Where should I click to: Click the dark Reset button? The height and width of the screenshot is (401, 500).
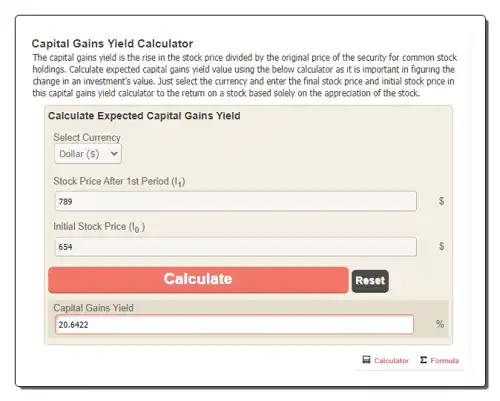pyautogui.click(x=370, y=281)
